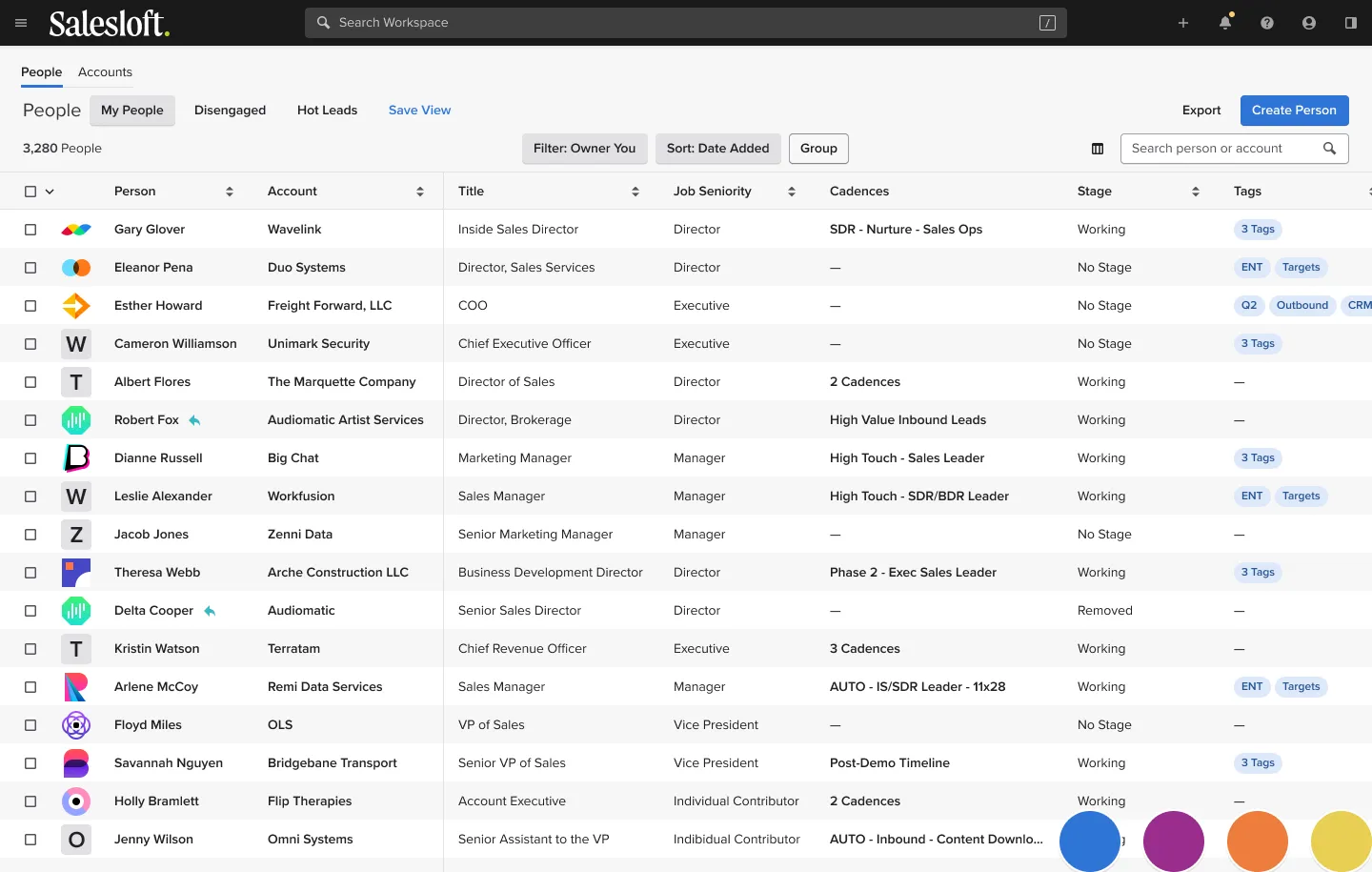Click the Create Person button
This screenshot has height=872, width=1372.
[x=1294, y=111]
